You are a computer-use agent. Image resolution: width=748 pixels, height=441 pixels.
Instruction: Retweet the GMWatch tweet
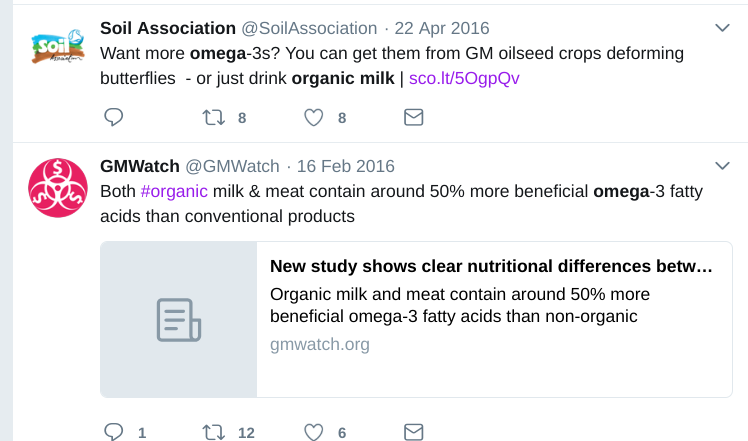[214, 432]
